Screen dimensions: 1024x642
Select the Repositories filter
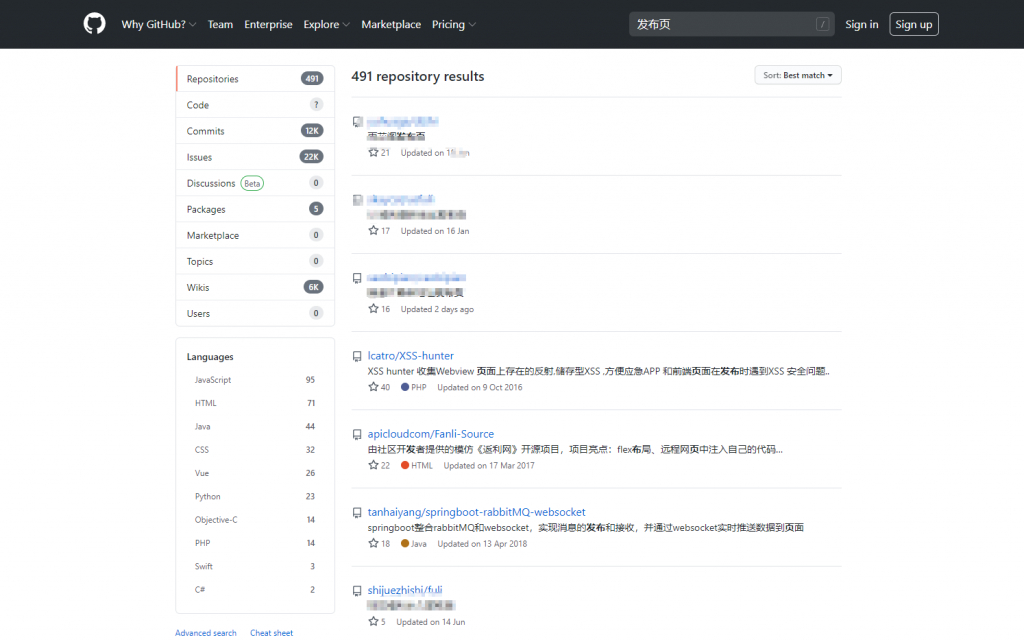point(255,78)
